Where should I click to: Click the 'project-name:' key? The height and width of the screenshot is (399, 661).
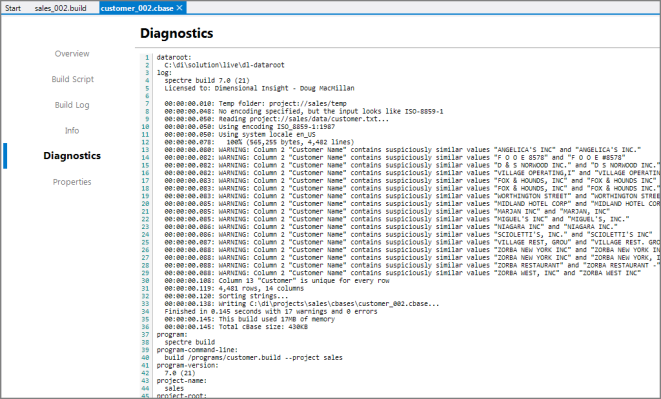(x=182, y=381)
